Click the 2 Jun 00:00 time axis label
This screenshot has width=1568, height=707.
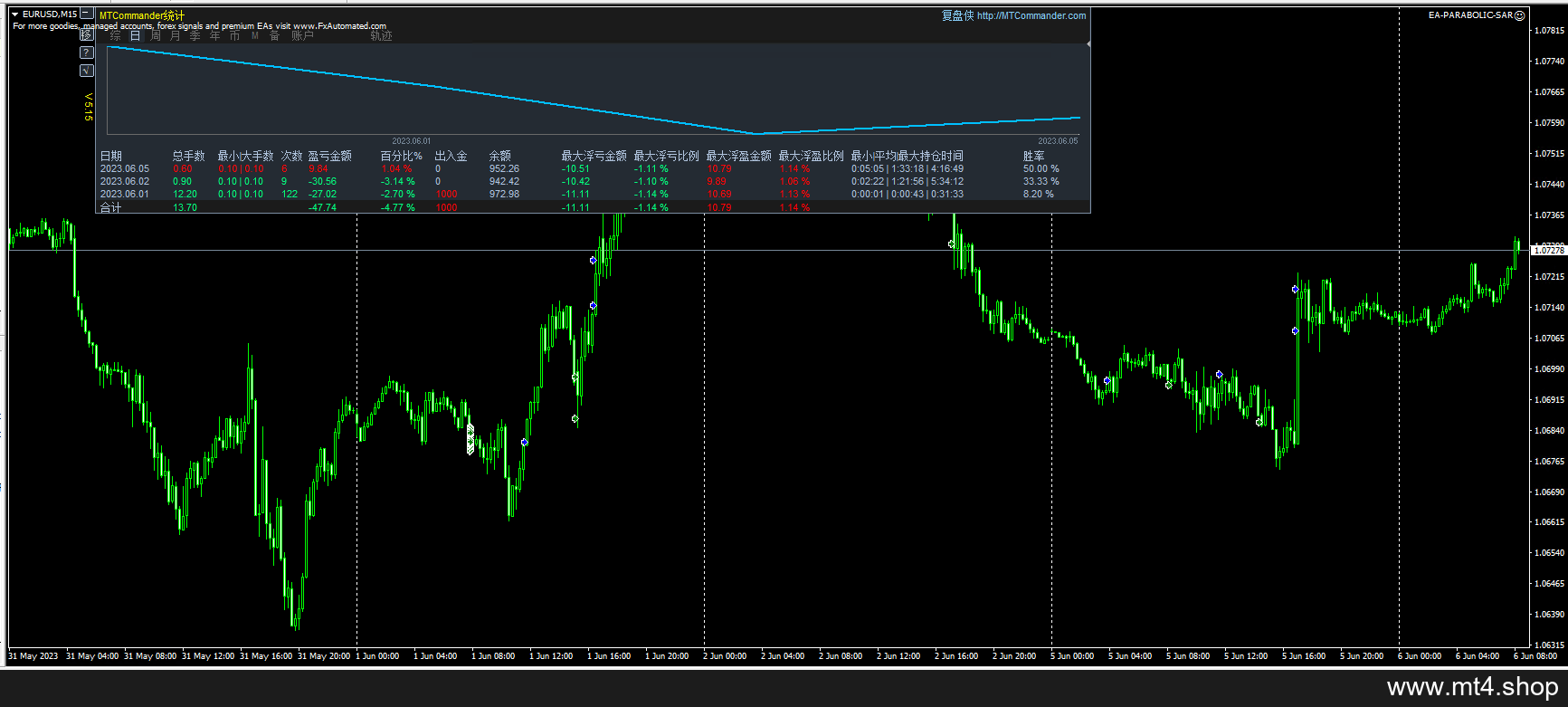(x=725, y=656)
